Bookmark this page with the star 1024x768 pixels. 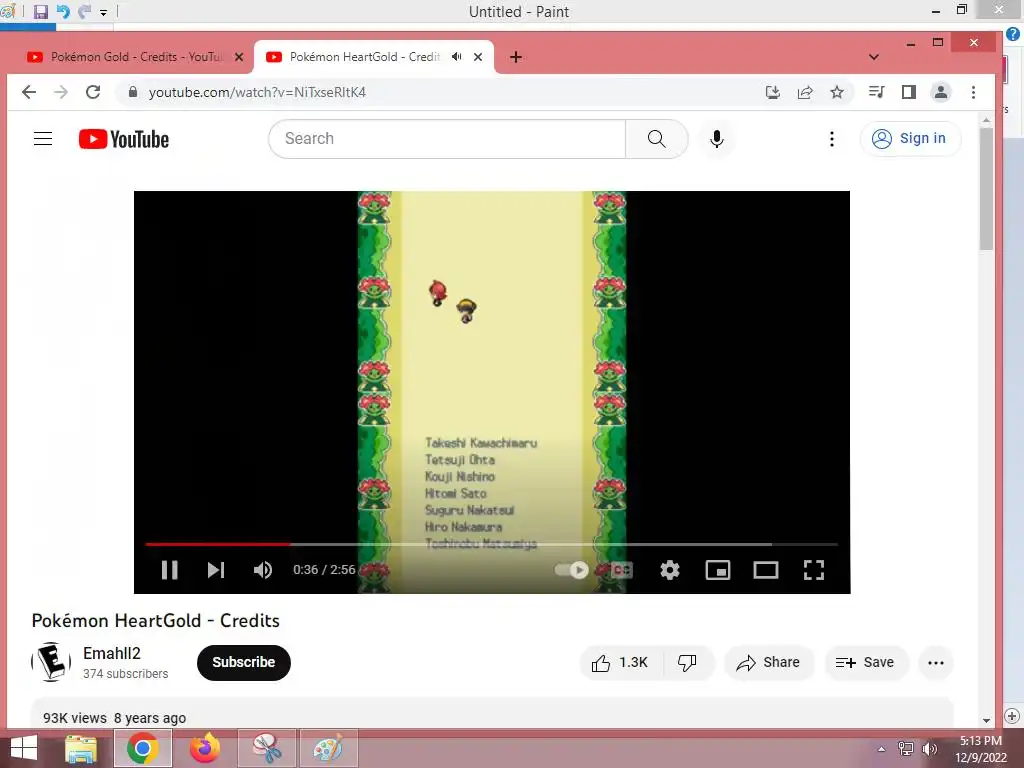(837, 92)
